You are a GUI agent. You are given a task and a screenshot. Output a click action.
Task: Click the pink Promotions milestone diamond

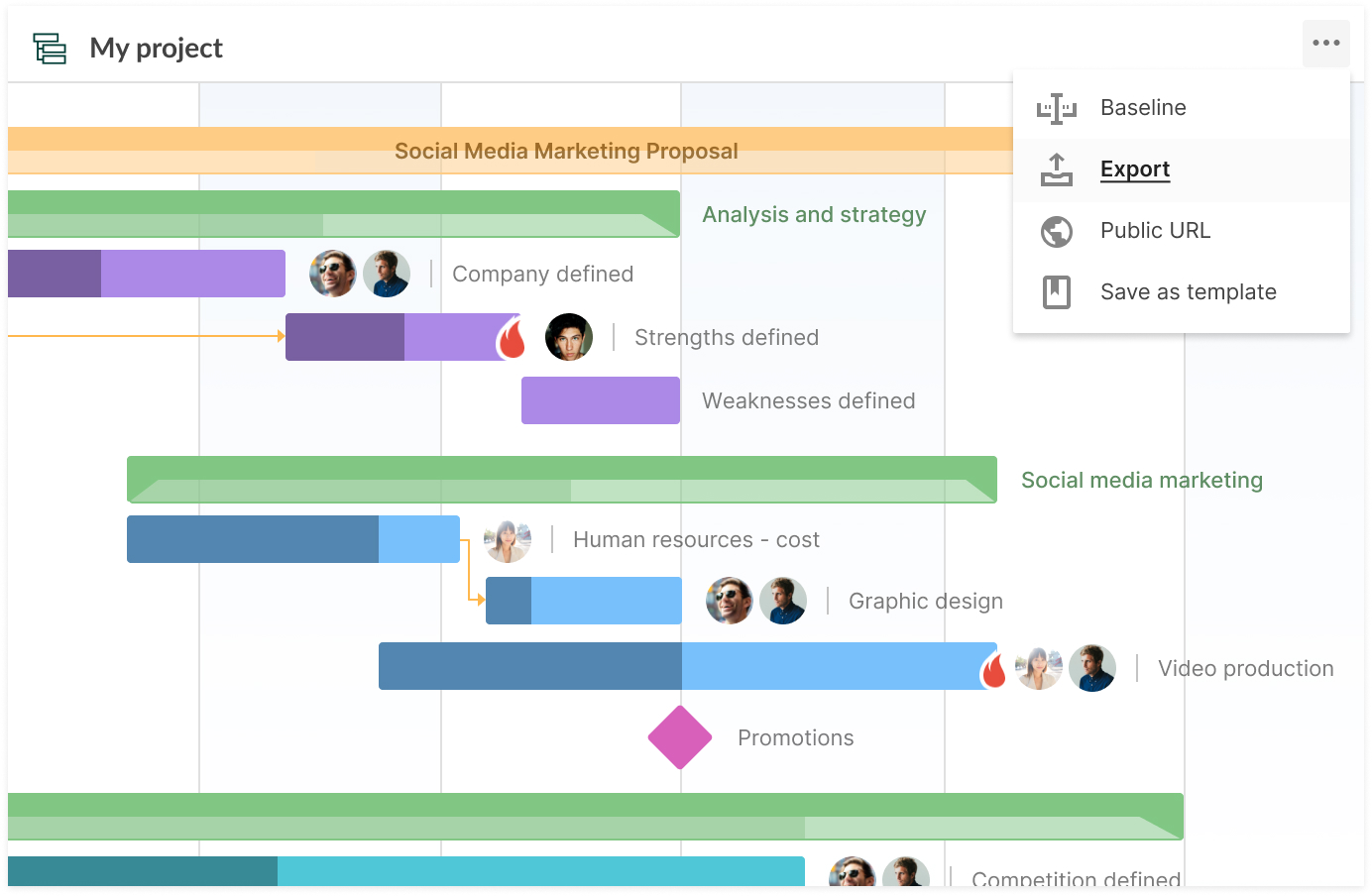680,737
